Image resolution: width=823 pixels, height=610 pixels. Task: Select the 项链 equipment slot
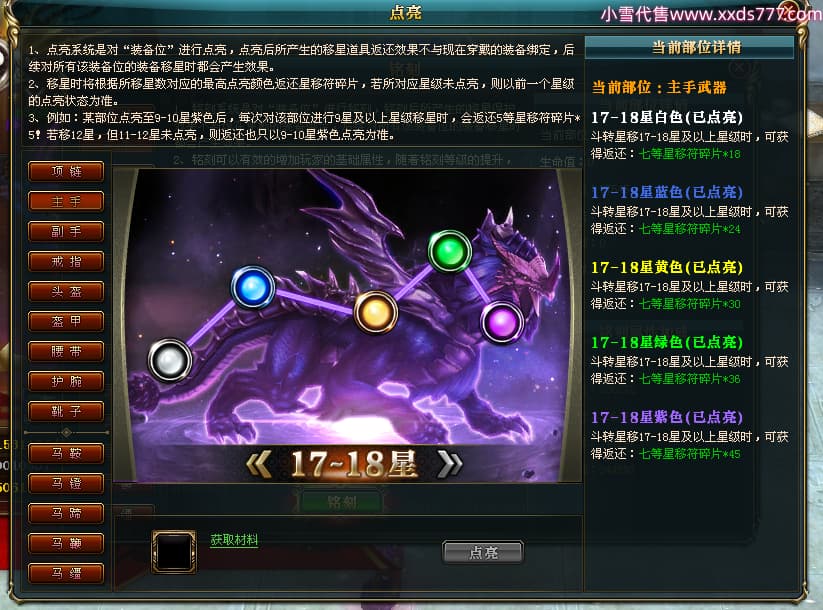tap(66, 171)
